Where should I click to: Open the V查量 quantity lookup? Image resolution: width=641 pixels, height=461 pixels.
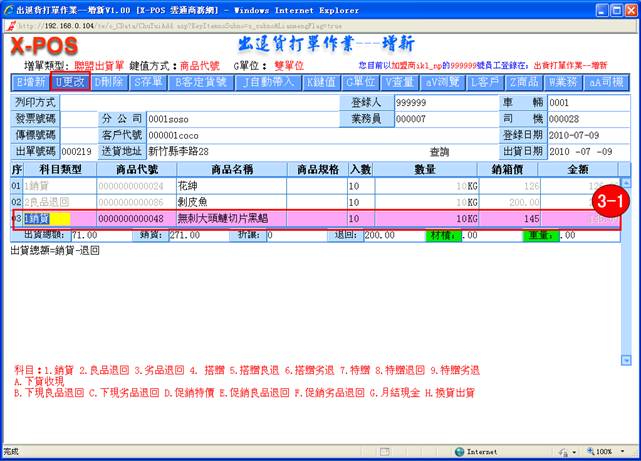click(402, 82)
